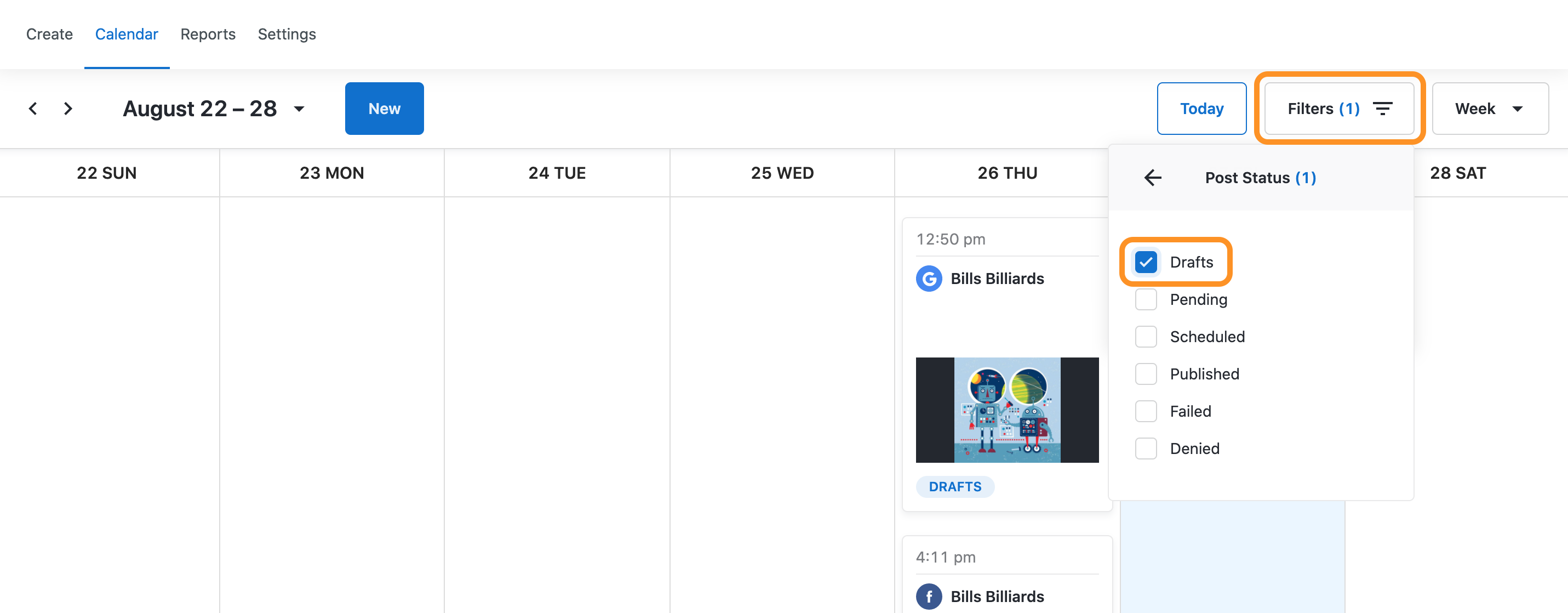Expand the Week view dropdown
Screen dimensions: 1568x613
[x=1490, y=109]
